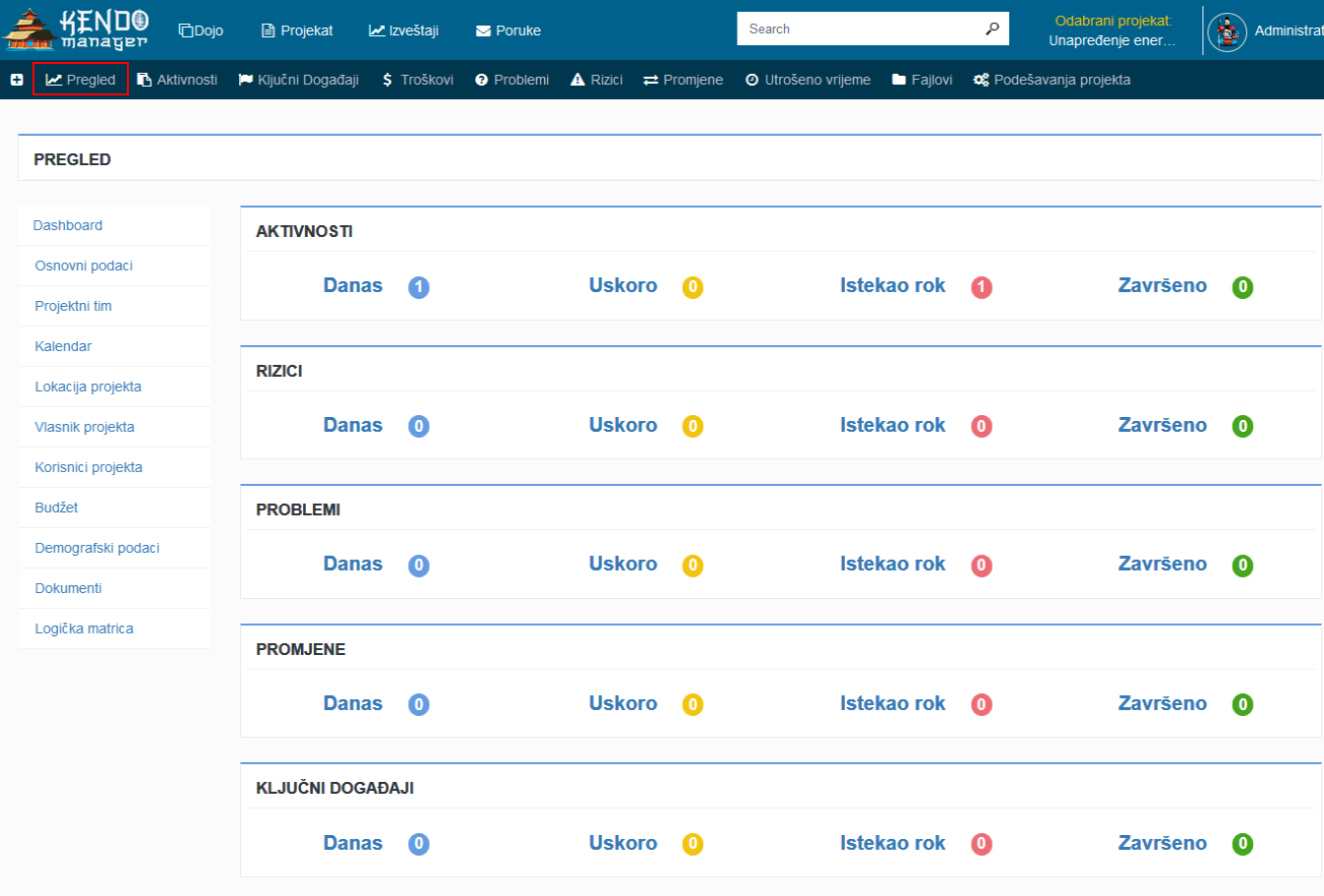
Task: Click Istekao rok under Problemi
Action: (892, 564)
